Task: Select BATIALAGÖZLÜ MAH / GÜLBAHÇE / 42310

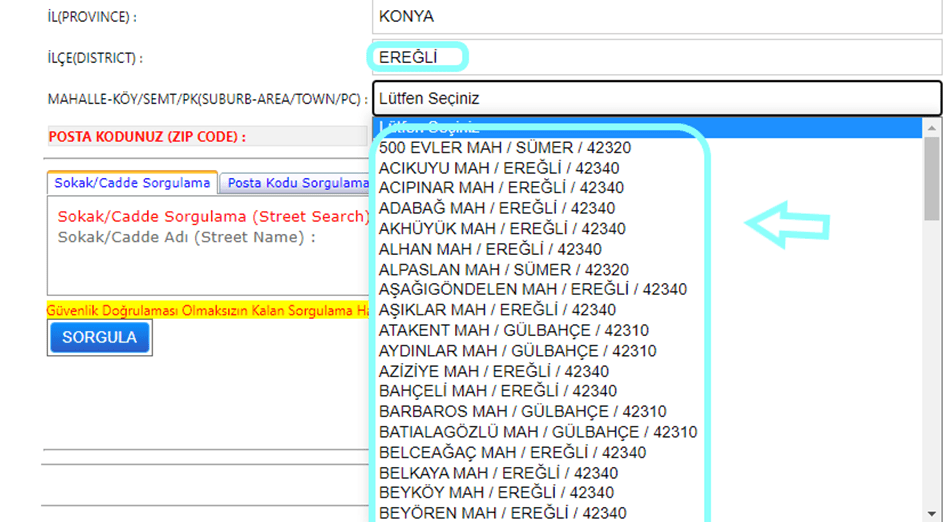Action: (x=538, y=432)
